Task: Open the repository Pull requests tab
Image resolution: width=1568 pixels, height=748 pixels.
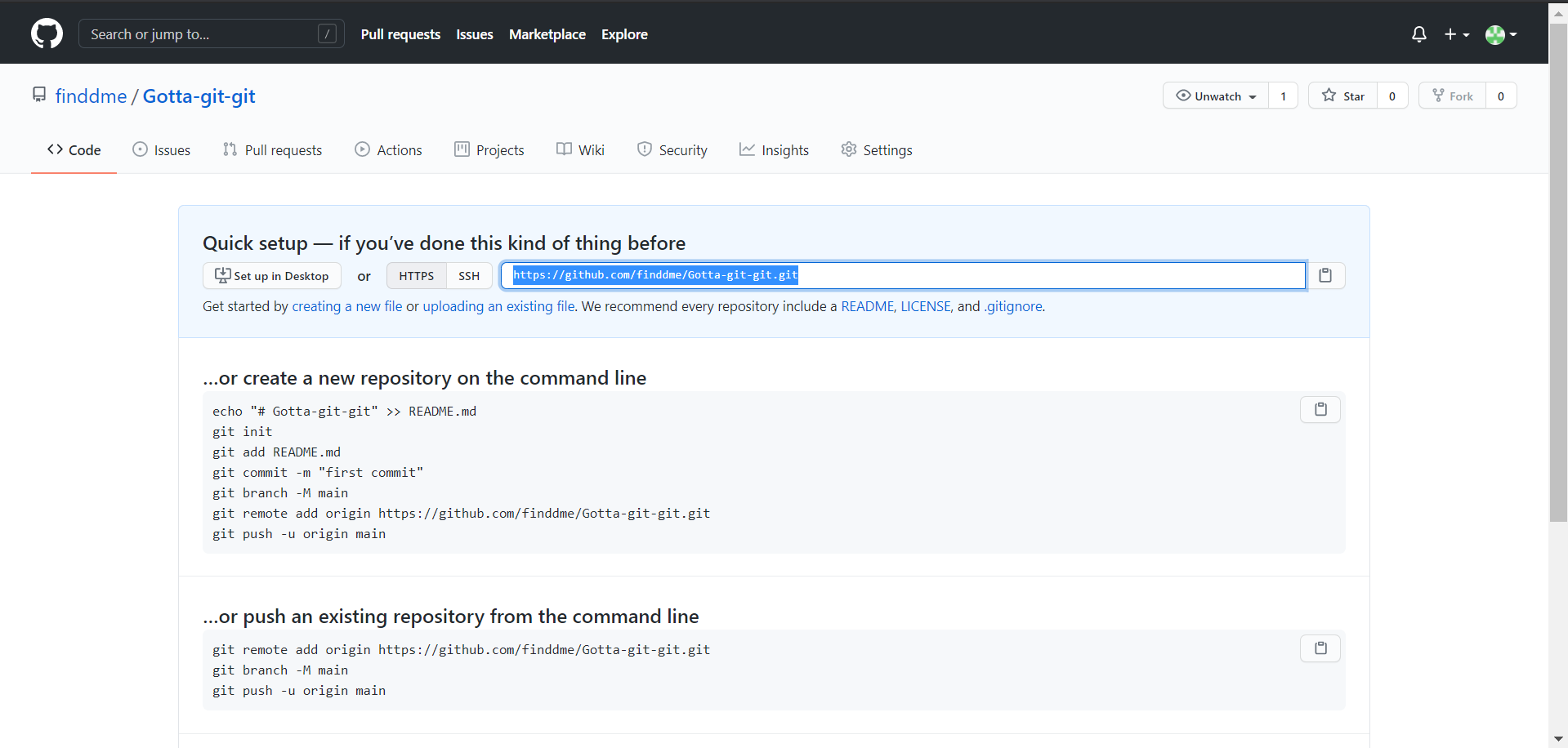Action: click(x=272, y=149)
